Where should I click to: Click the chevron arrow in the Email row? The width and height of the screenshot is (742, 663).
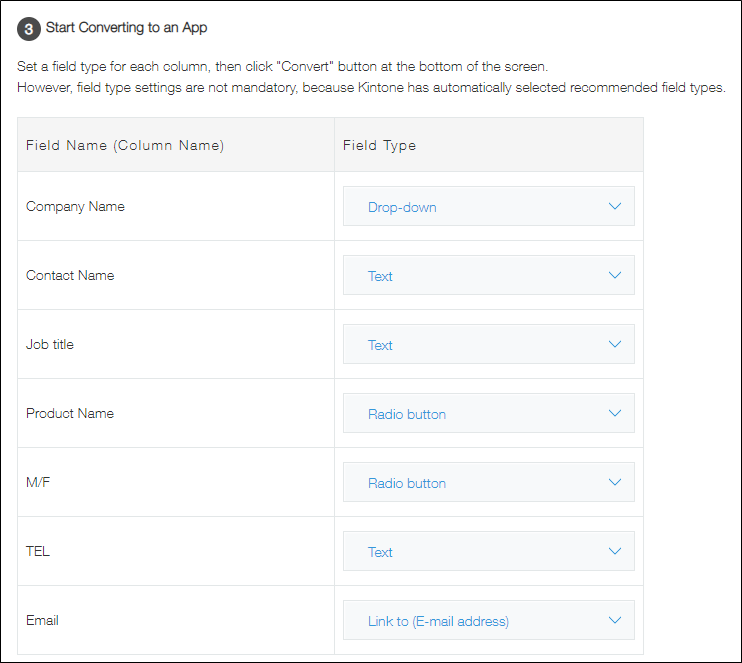tap(615, 621)
